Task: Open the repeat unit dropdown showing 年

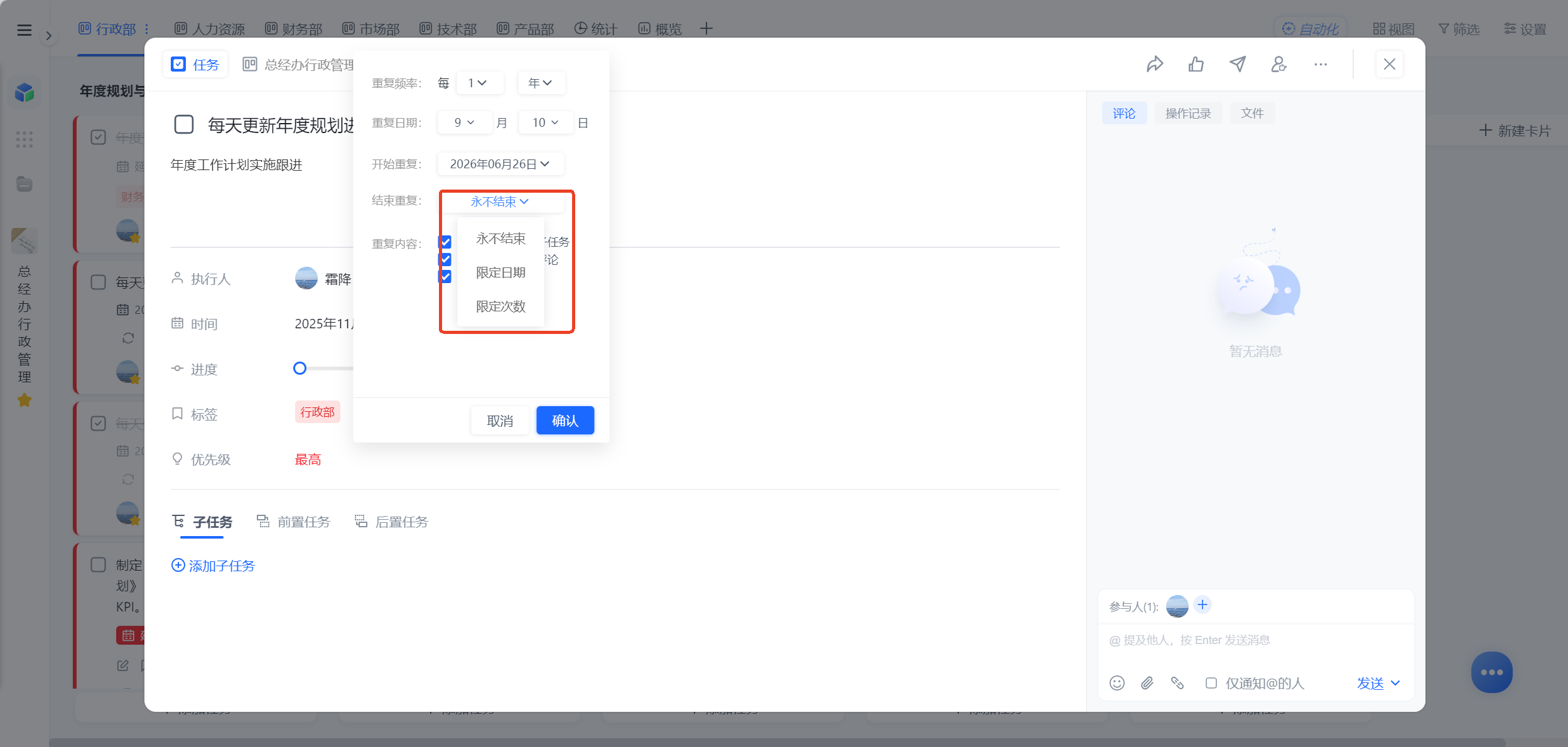Action: (x=541, y=83)
